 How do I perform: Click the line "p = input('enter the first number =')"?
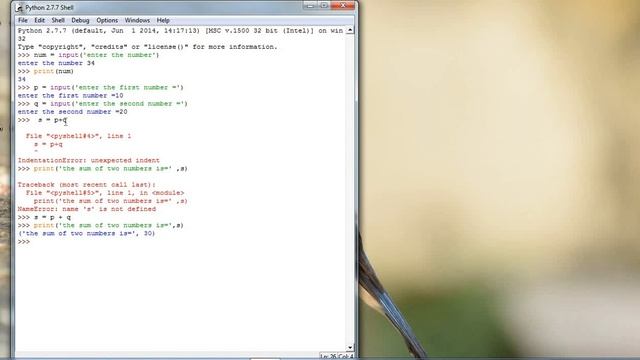[109, 87]
